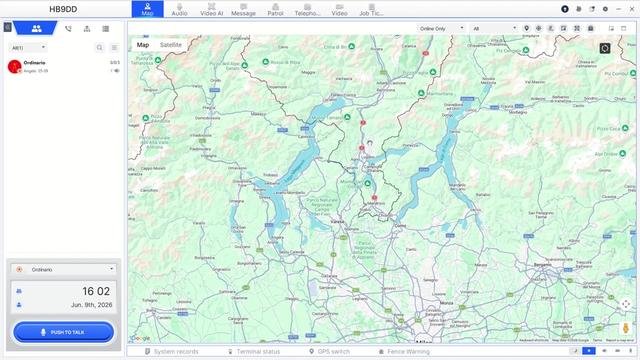Click the search icon in group panel
640x360 pixels.
coord(100,48)
